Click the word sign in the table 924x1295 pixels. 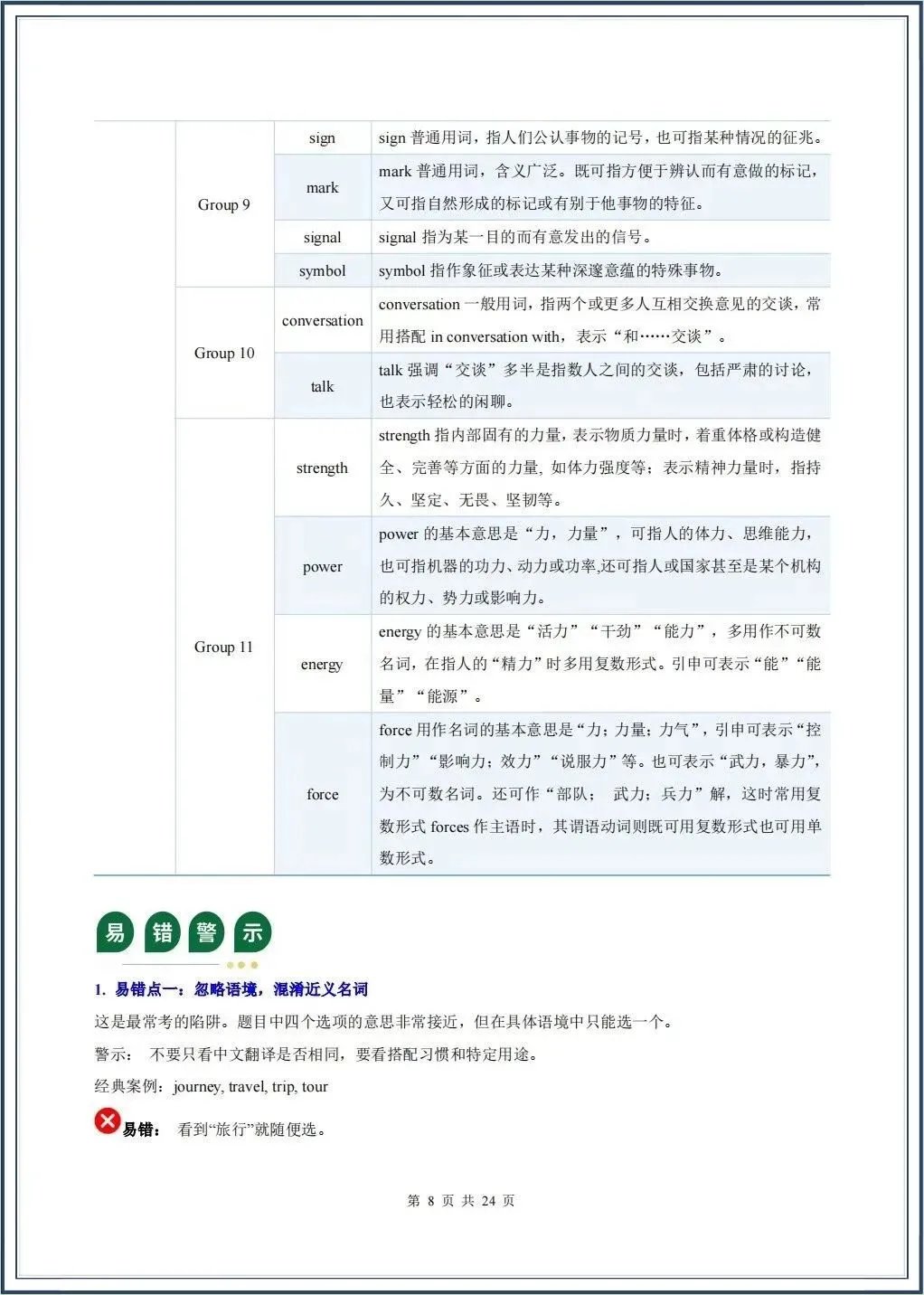pos(322,137)
